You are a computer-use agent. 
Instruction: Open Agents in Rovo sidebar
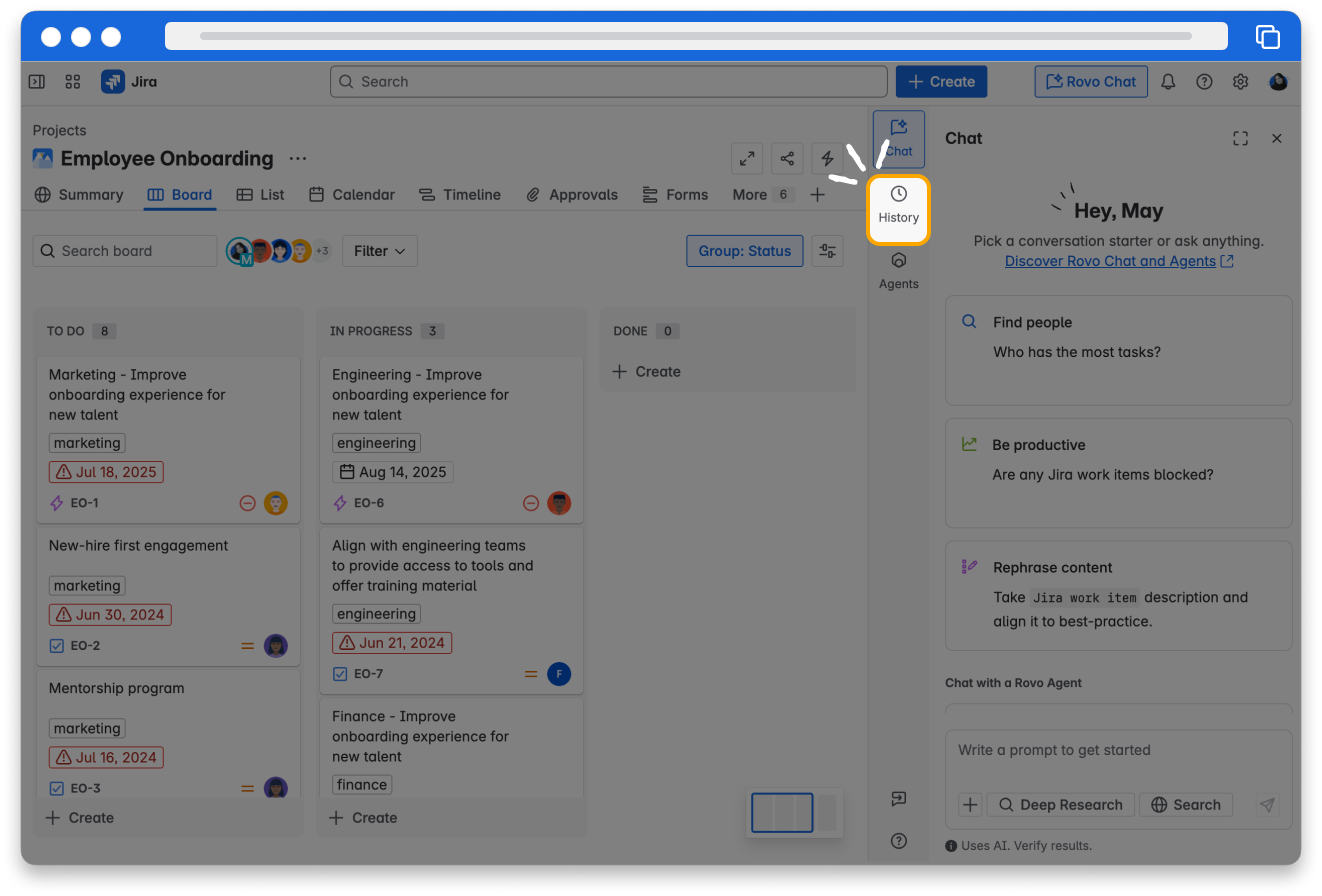pos(898,271)
